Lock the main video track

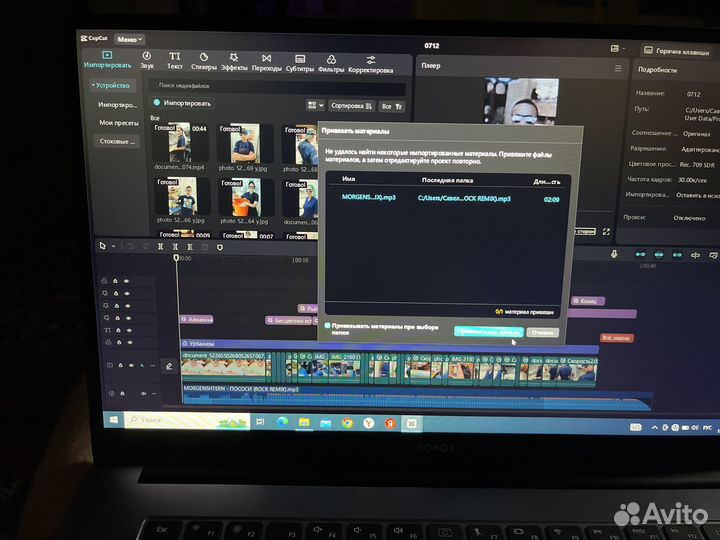tap(120, 365)
